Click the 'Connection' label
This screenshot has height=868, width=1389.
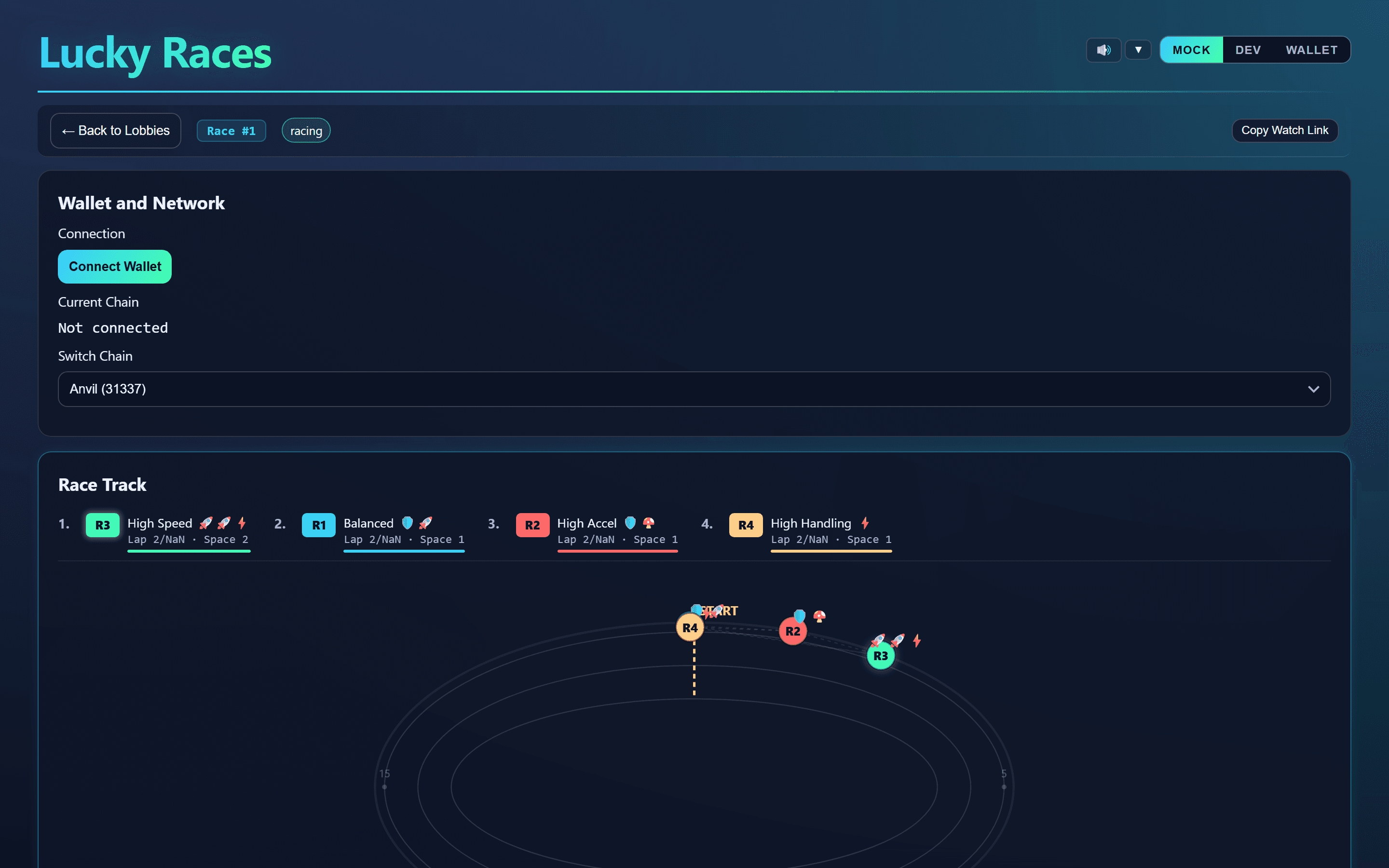91,234
